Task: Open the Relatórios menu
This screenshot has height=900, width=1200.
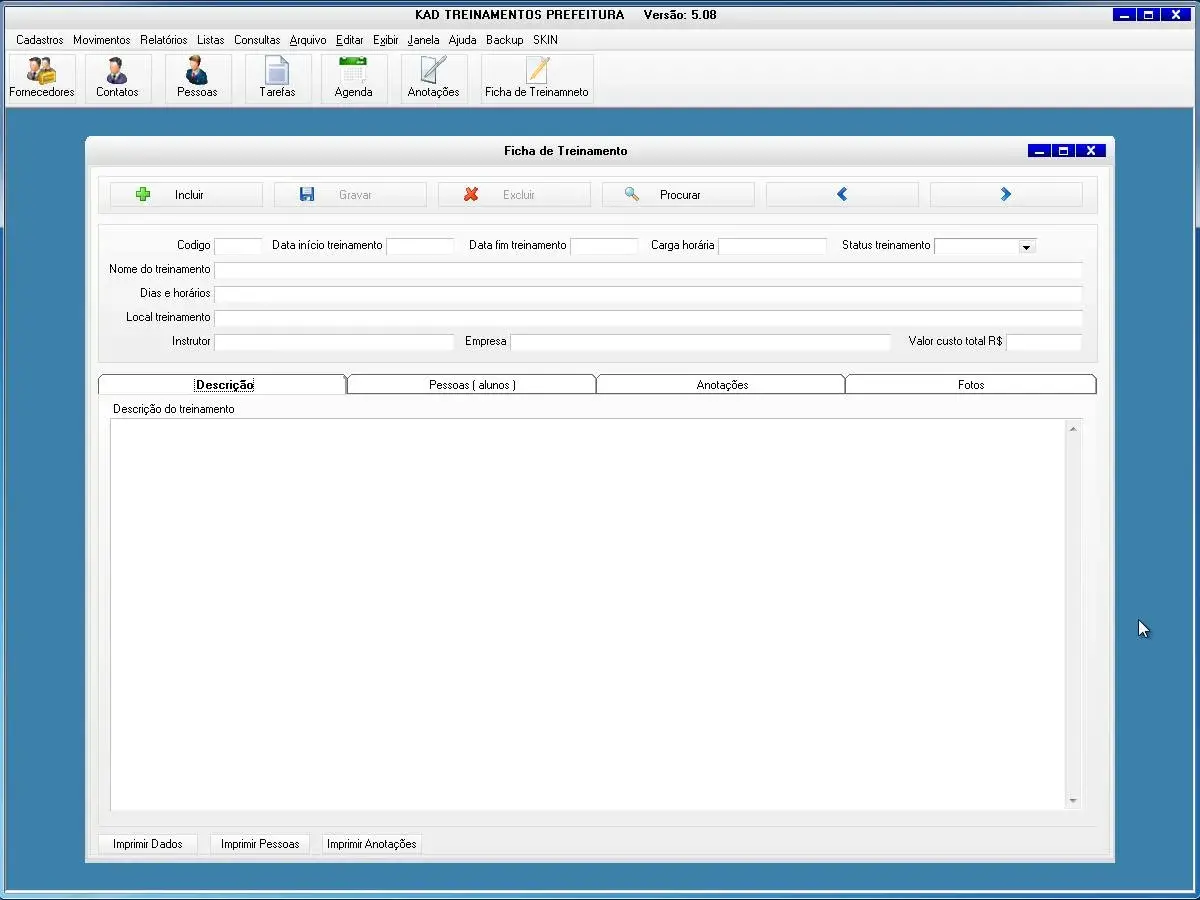Action: [x=164, y=40]
